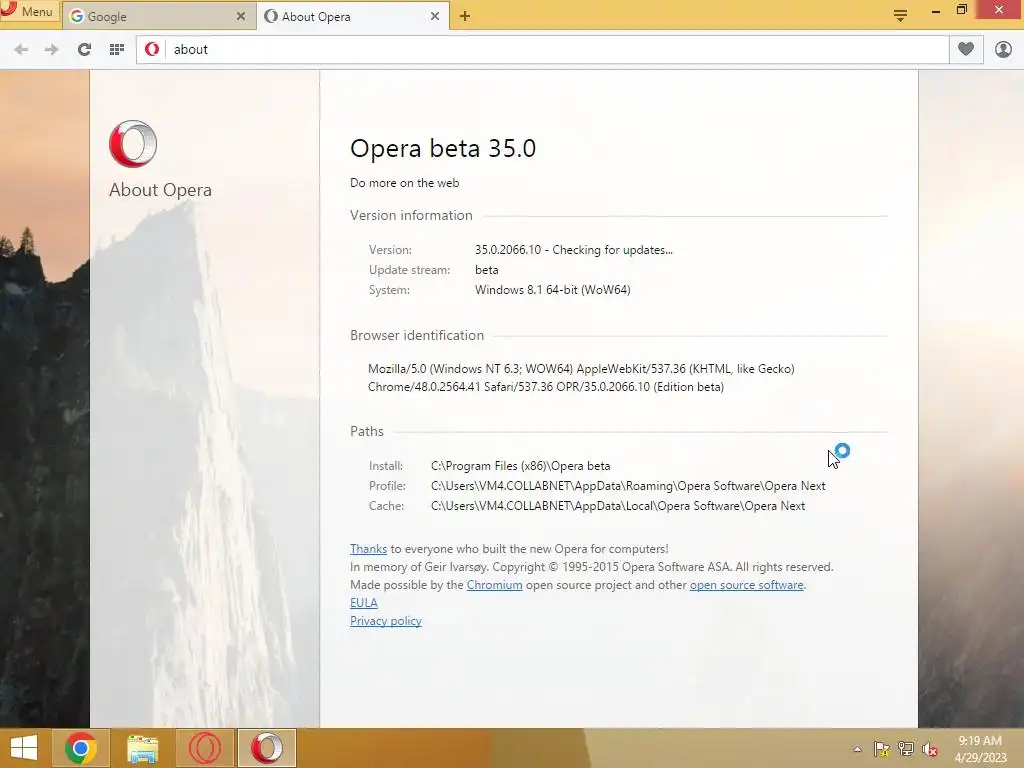
Task: Click the Mozilla/5.0 user agent line
Action: (581, 369)
